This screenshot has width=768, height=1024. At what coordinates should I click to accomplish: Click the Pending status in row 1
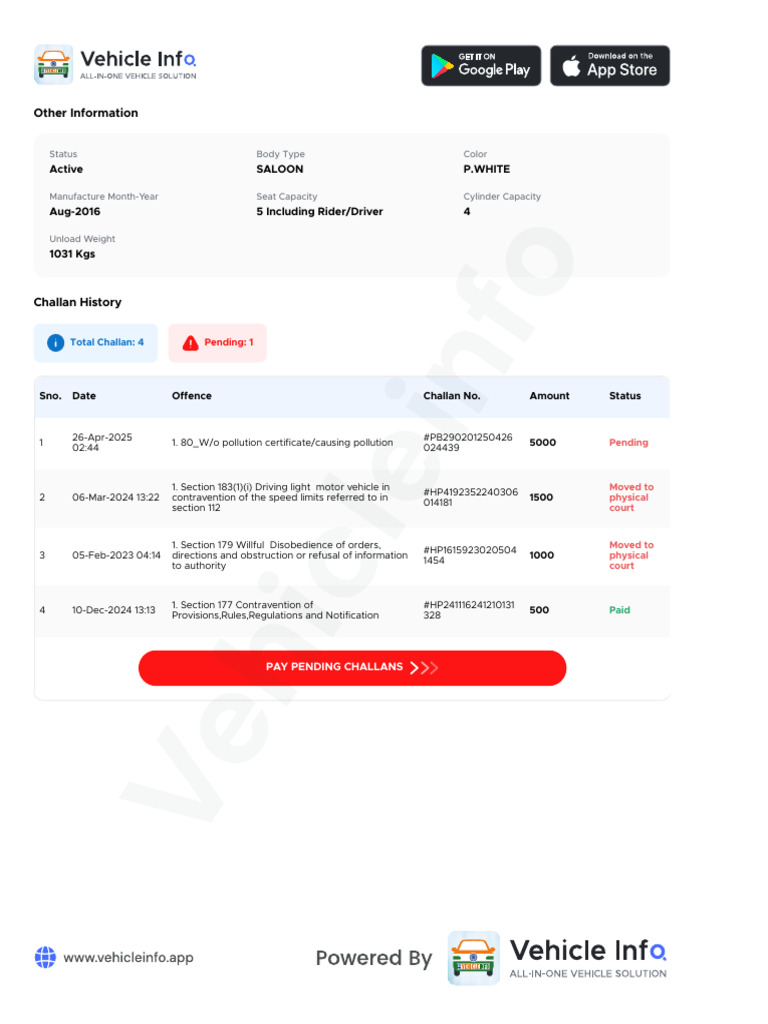point(628,442)
